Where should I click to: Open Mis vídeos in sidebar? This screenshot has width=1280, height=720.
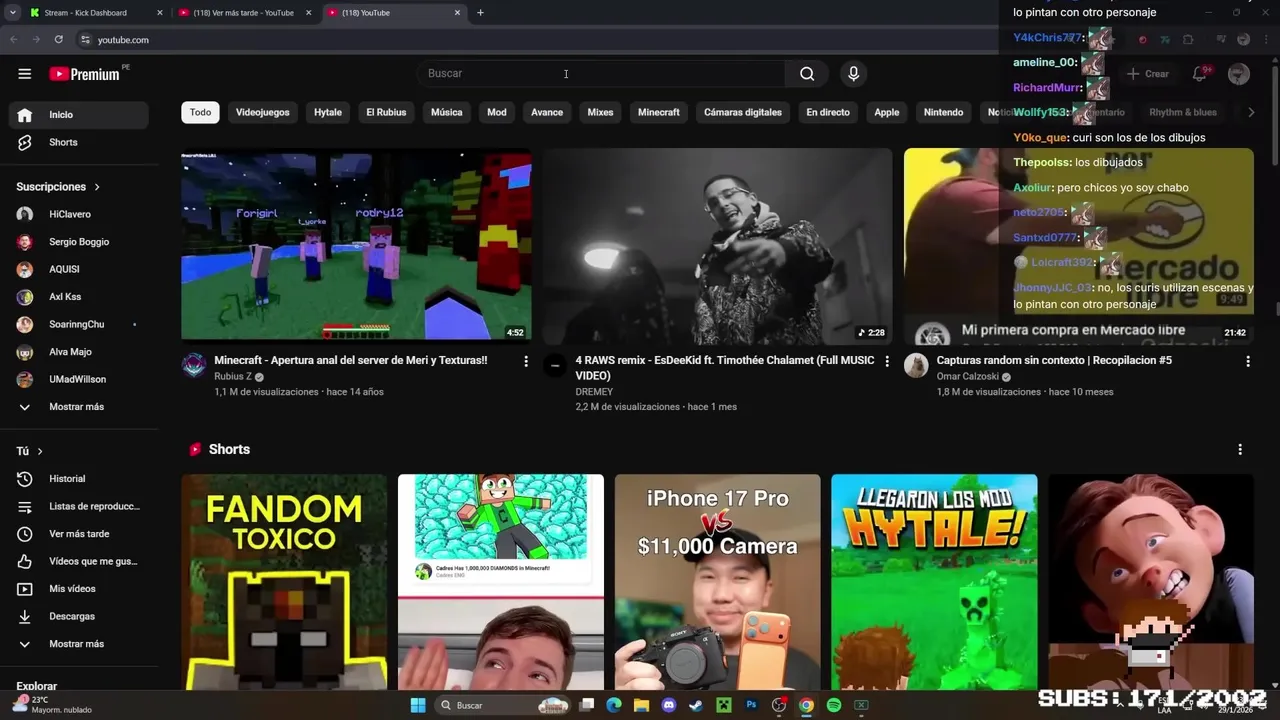(79, 589)
